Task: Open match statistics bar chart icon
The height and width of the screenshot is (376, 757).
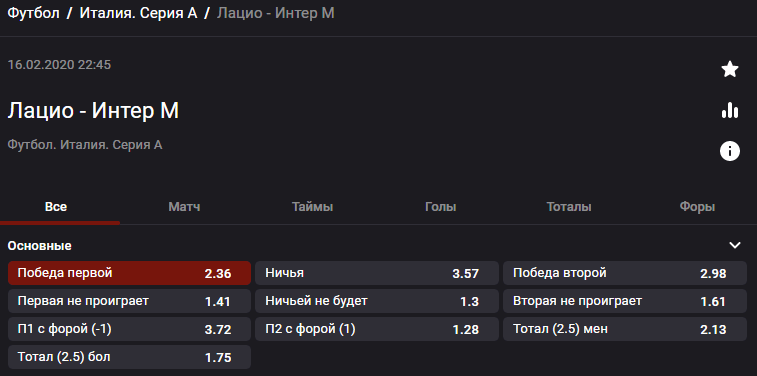Action: [729, 111]
